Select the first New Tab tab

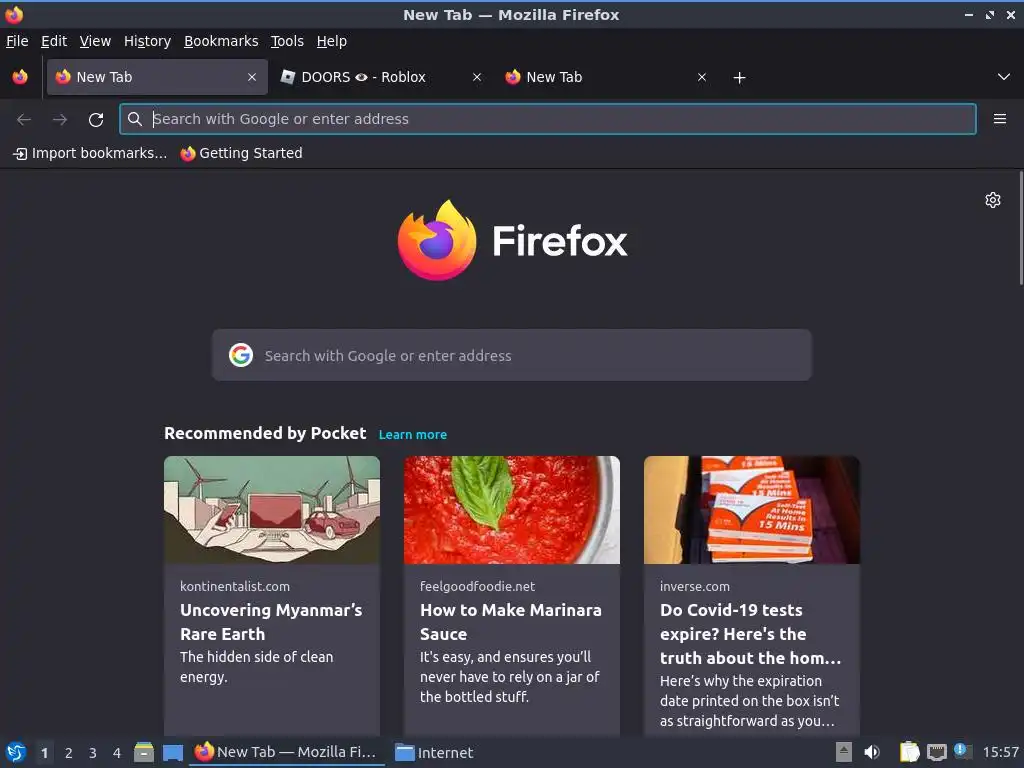click(x=157, y=77)
